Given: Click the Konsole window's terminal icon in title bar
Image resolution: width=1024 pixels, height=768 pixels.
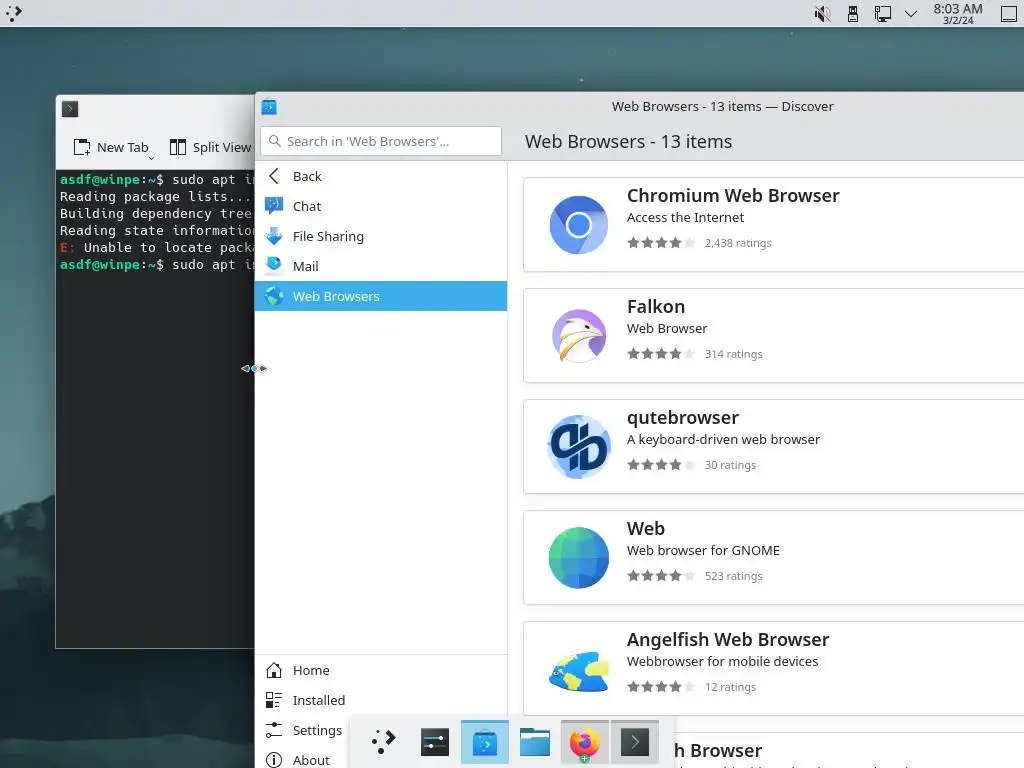Looking at the screenshot, I should point(70,109).
